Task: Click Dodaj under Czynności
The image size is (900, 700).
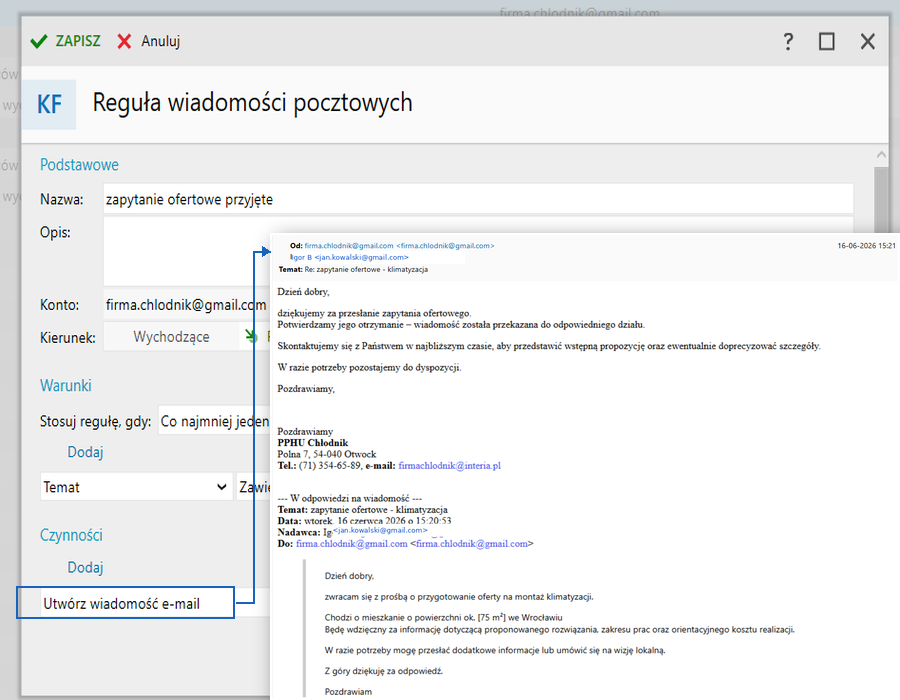Action: click(x=86, y=567)
